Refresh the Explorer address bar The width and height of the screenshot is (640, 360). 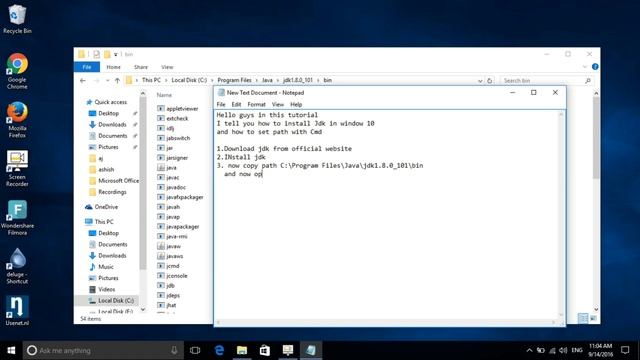tap(489, 80)
